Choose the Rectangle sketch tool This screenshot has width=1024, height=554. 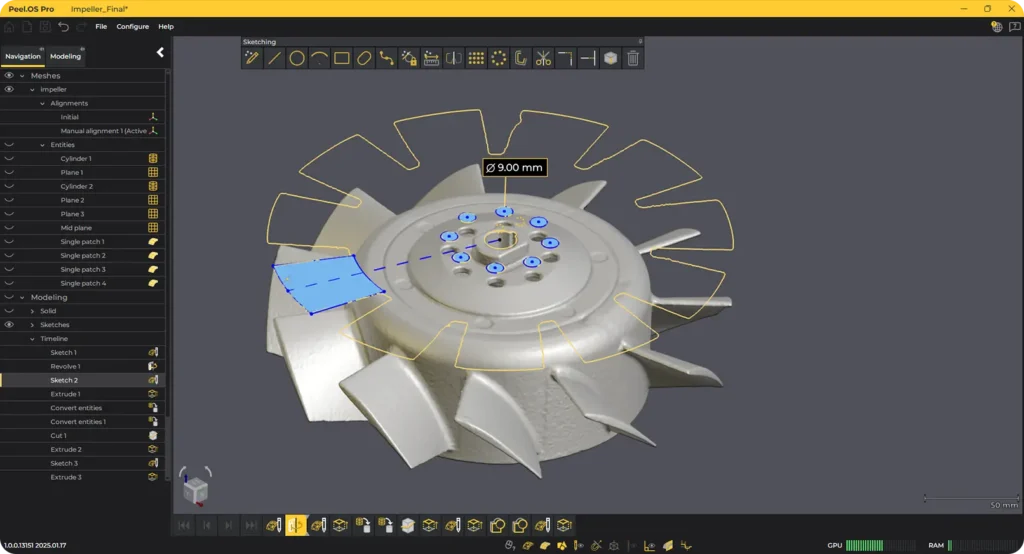[342, 58]
